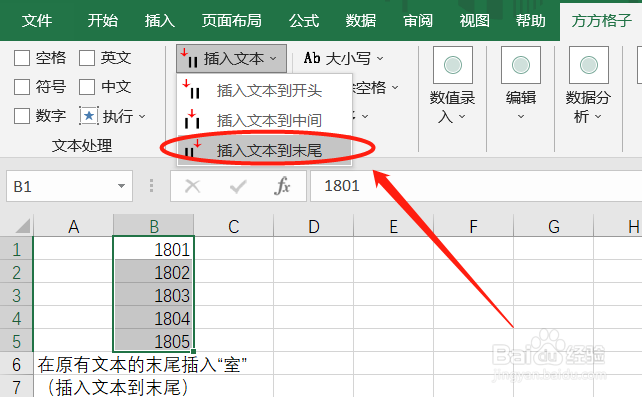642x397 pixels.
Task: Select row 2 header
Action: pyautogui.click(x=16, y=271)
